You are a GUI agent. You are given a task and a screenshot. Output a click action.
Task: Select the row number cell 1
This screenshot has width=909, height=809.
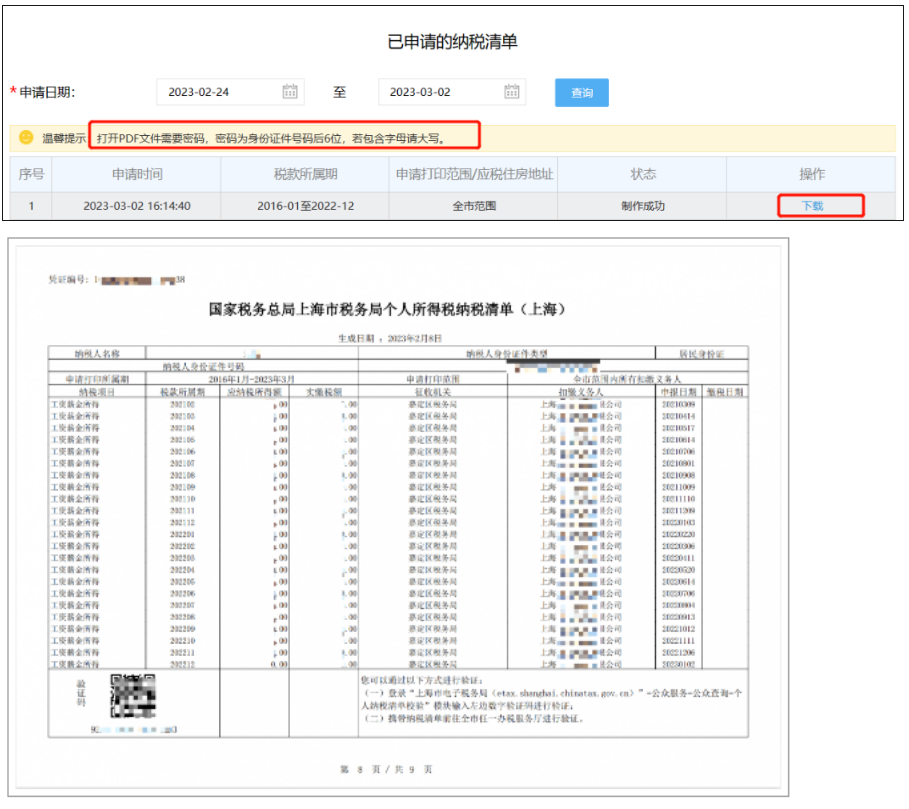pos(31,206)
